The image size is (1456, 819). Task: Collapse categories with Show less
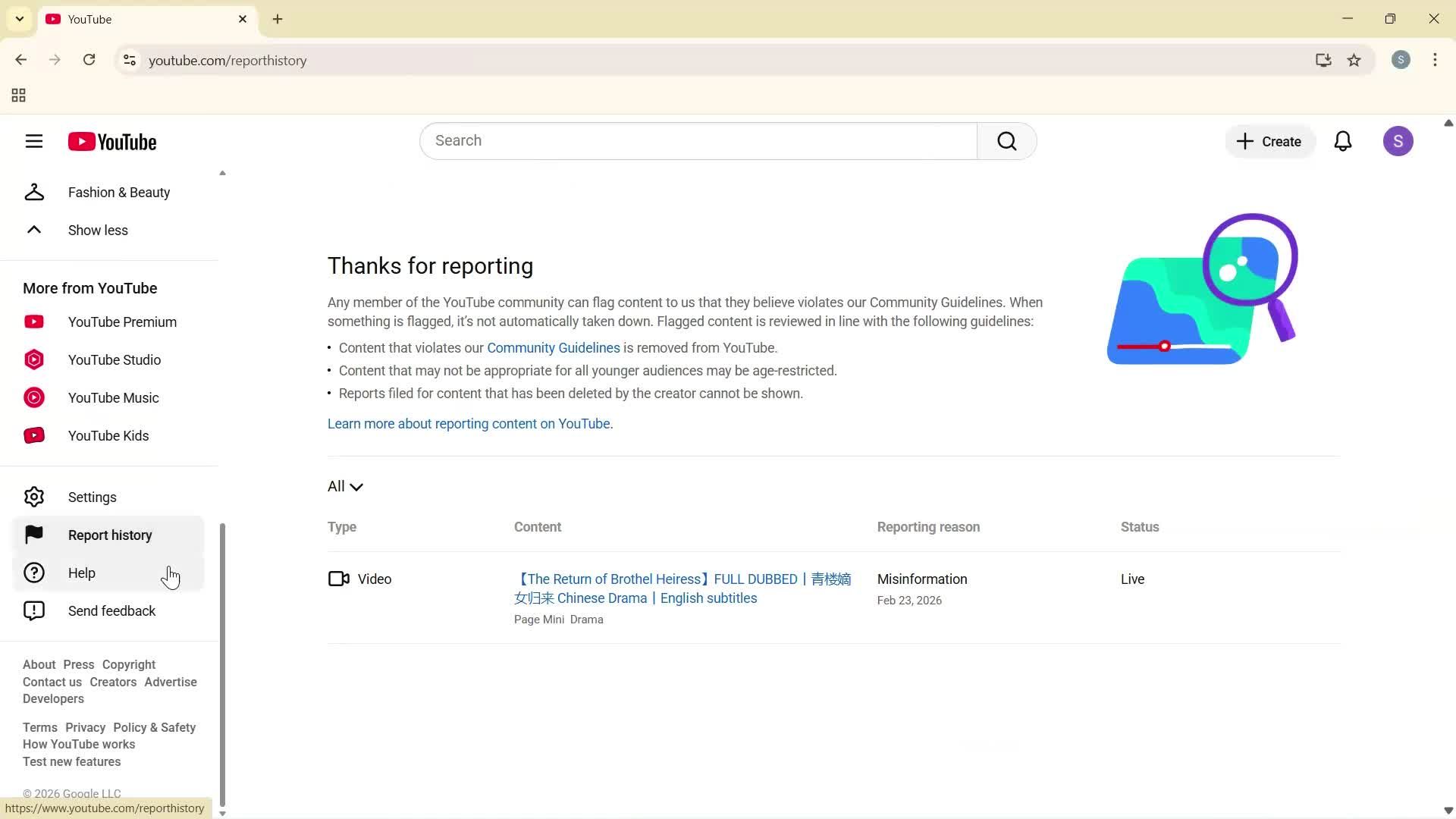point(97,230)
